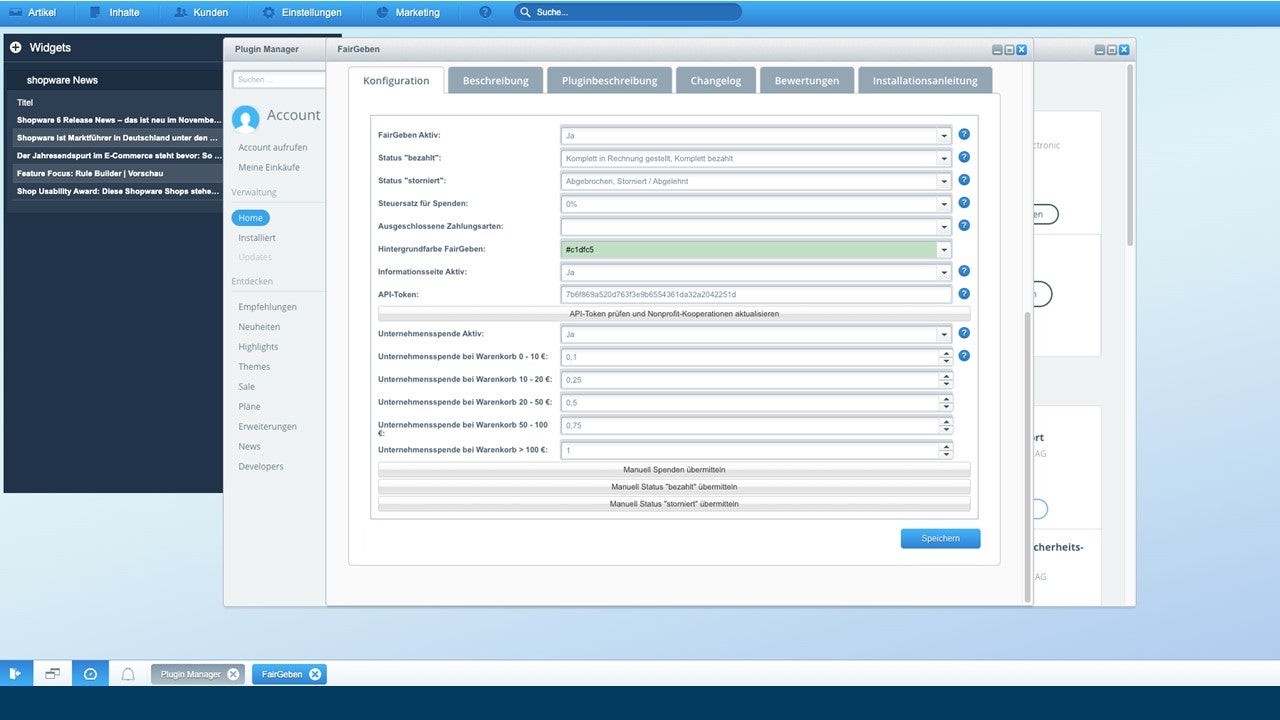Open the window switcher icon in taskbar
This screenshot has height=720, width=1280.
52,674
